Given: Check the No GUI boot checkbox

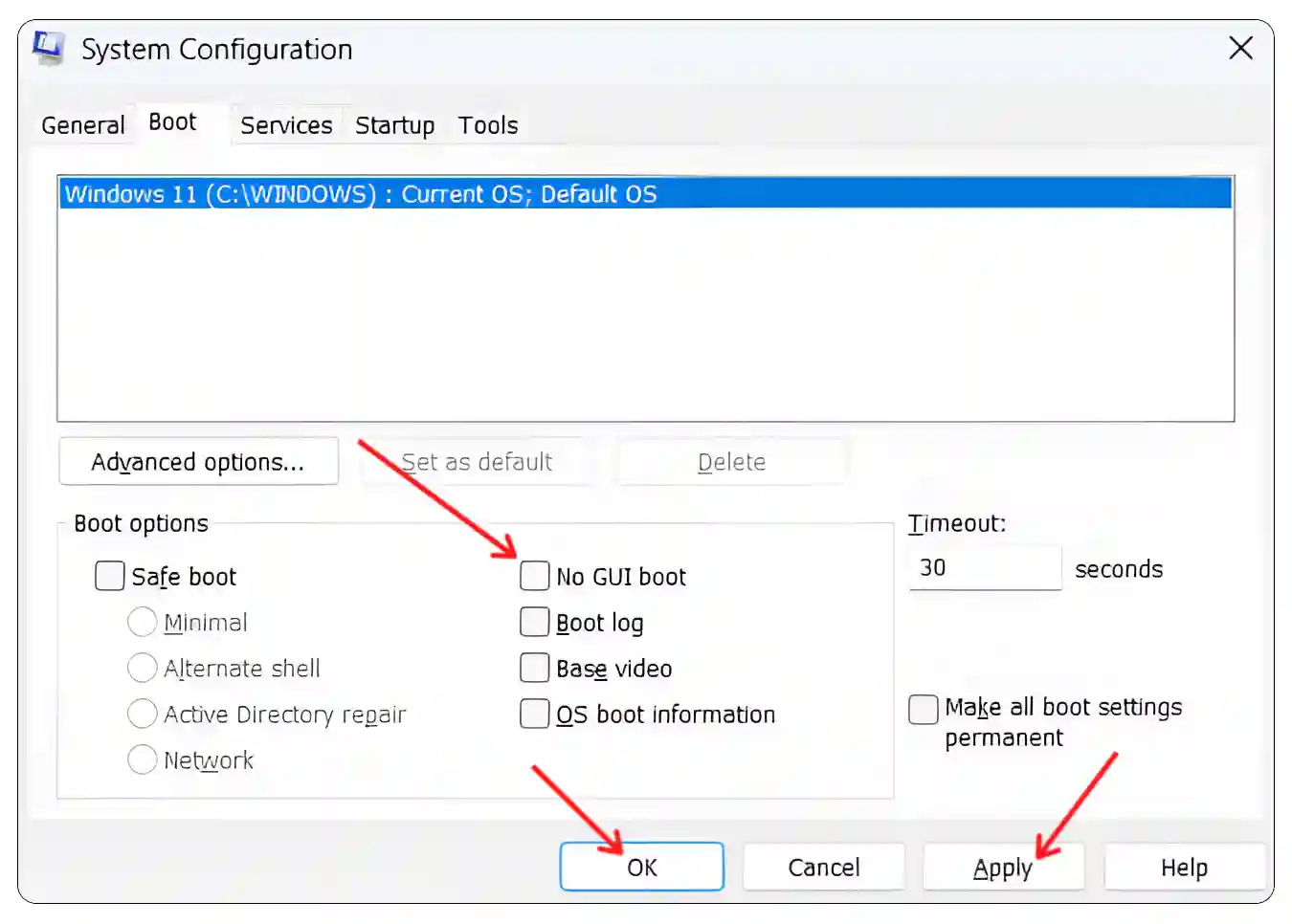Looking at the screenshot, I should tap(535, 577).
